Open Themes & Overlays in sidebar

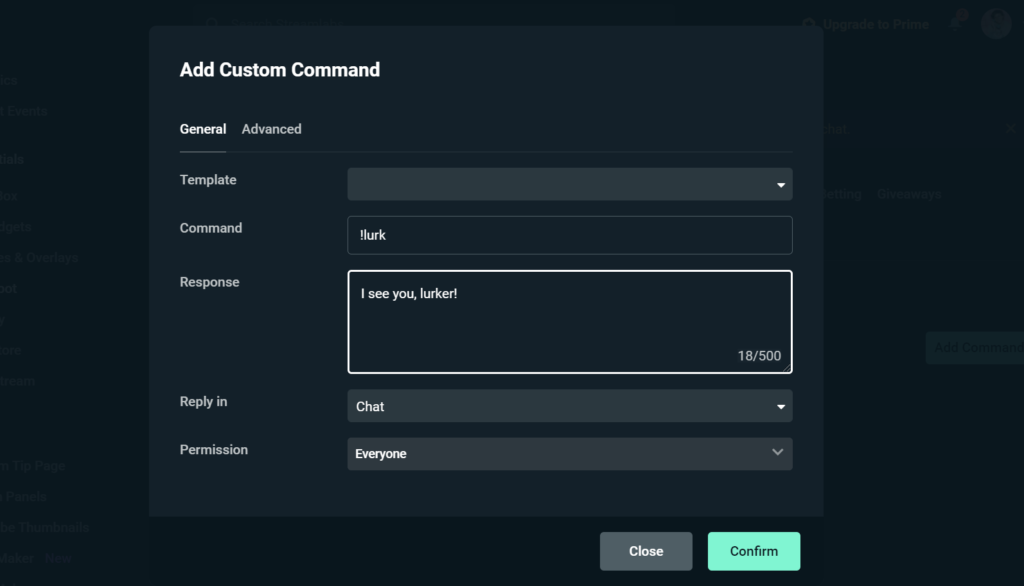click(x=38, y=258)
